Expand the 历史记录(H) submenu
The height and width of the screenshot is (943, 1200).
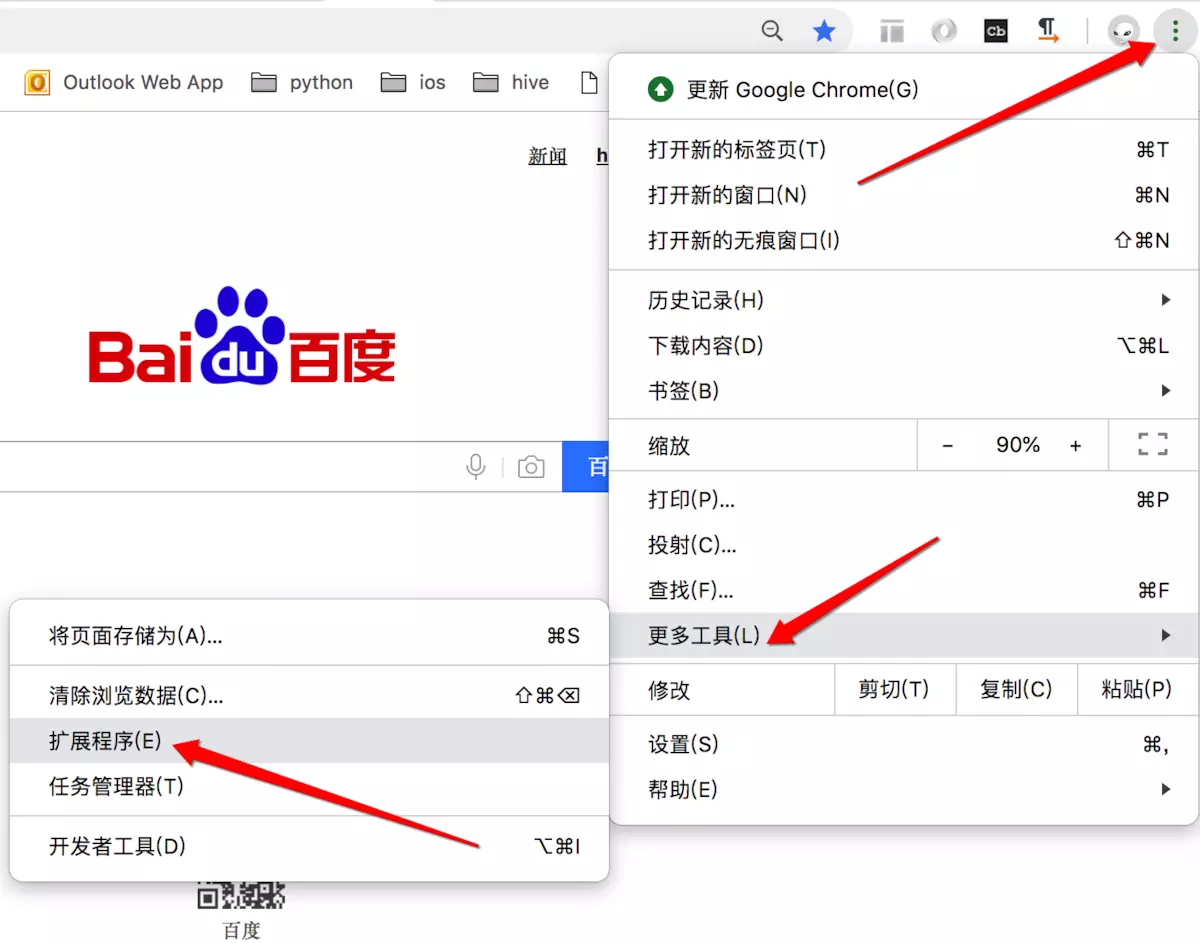tap(904, 300)
